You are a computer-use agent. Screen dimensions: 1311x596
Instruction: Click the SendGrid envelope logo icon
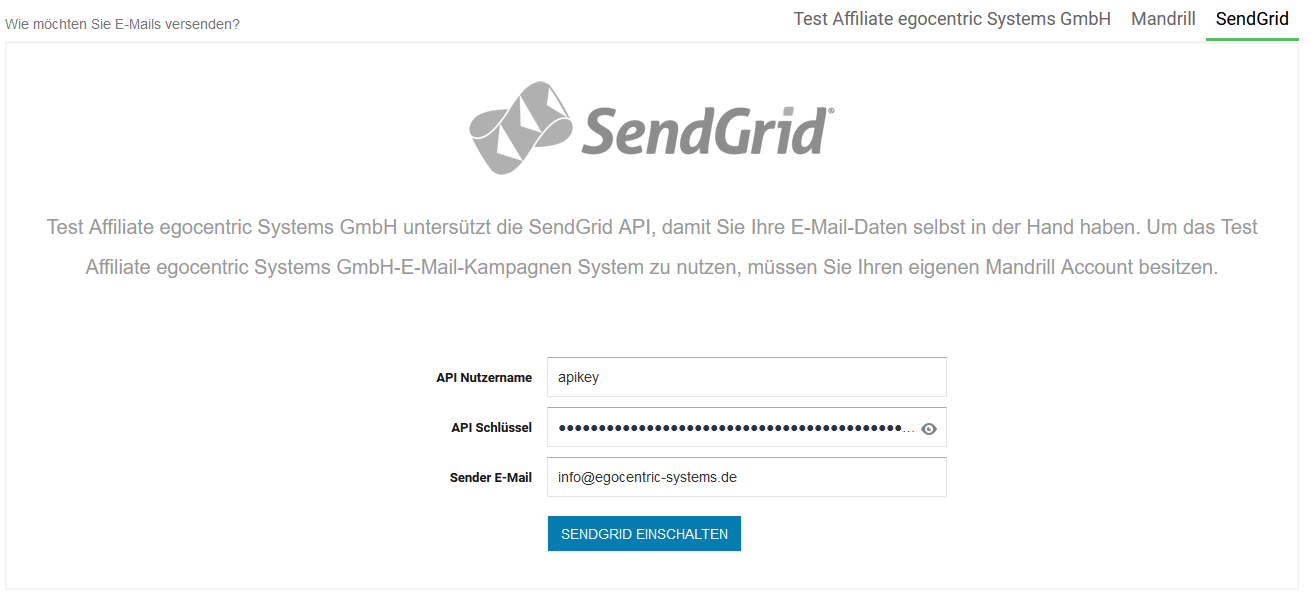(521, 127)
